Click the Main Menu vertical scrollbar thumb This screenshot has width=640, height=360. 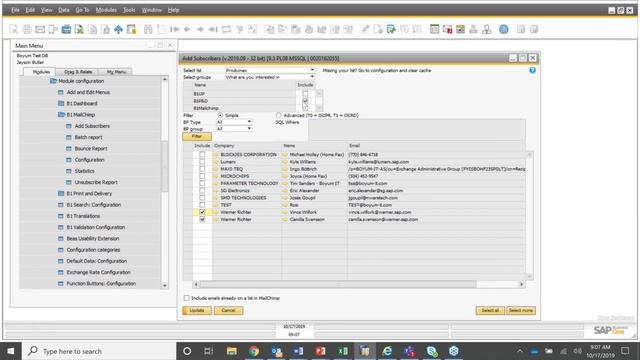coord(165,167)
